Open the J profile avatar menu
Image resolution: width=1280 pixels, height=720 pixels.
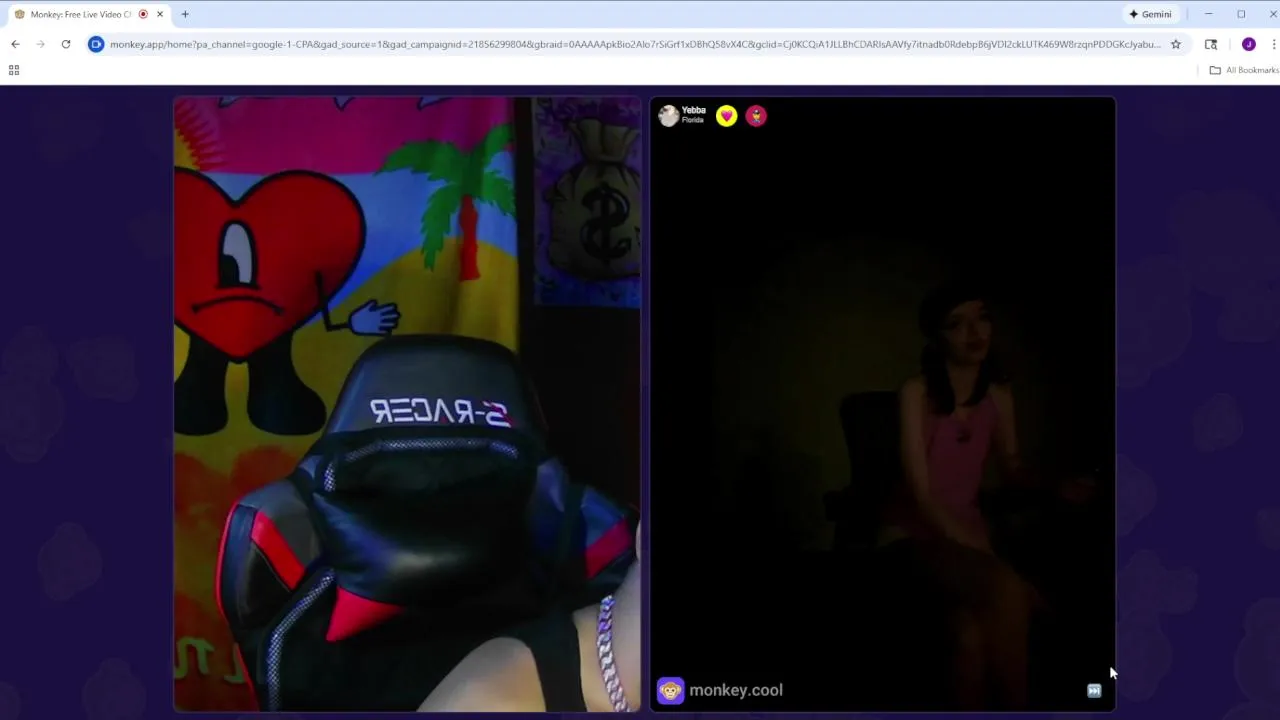pos(1248,44)
